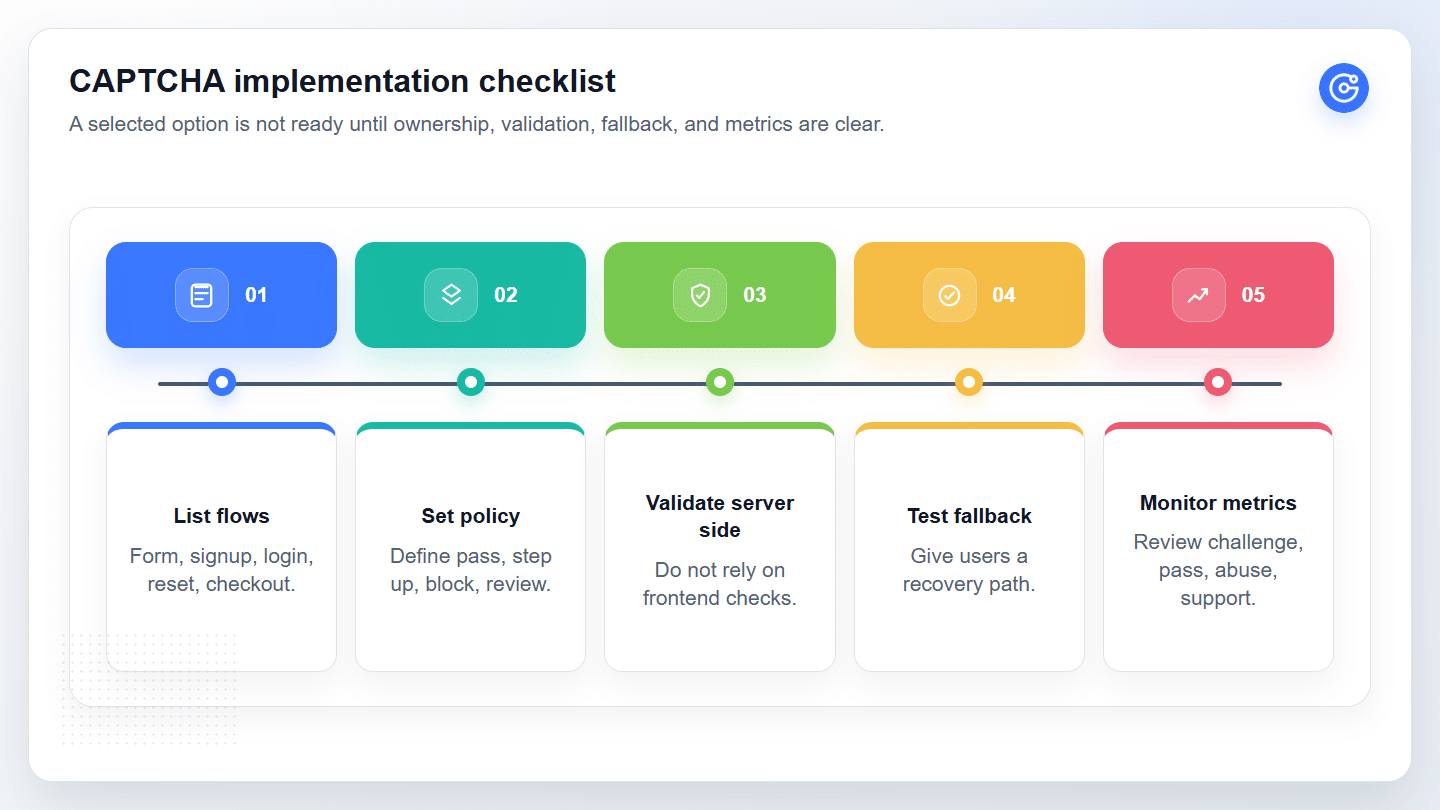Click the 'Test fallback' heading
Image resolution: width=1440 pixels, height=810 pixels.
(x=969, y=516)
